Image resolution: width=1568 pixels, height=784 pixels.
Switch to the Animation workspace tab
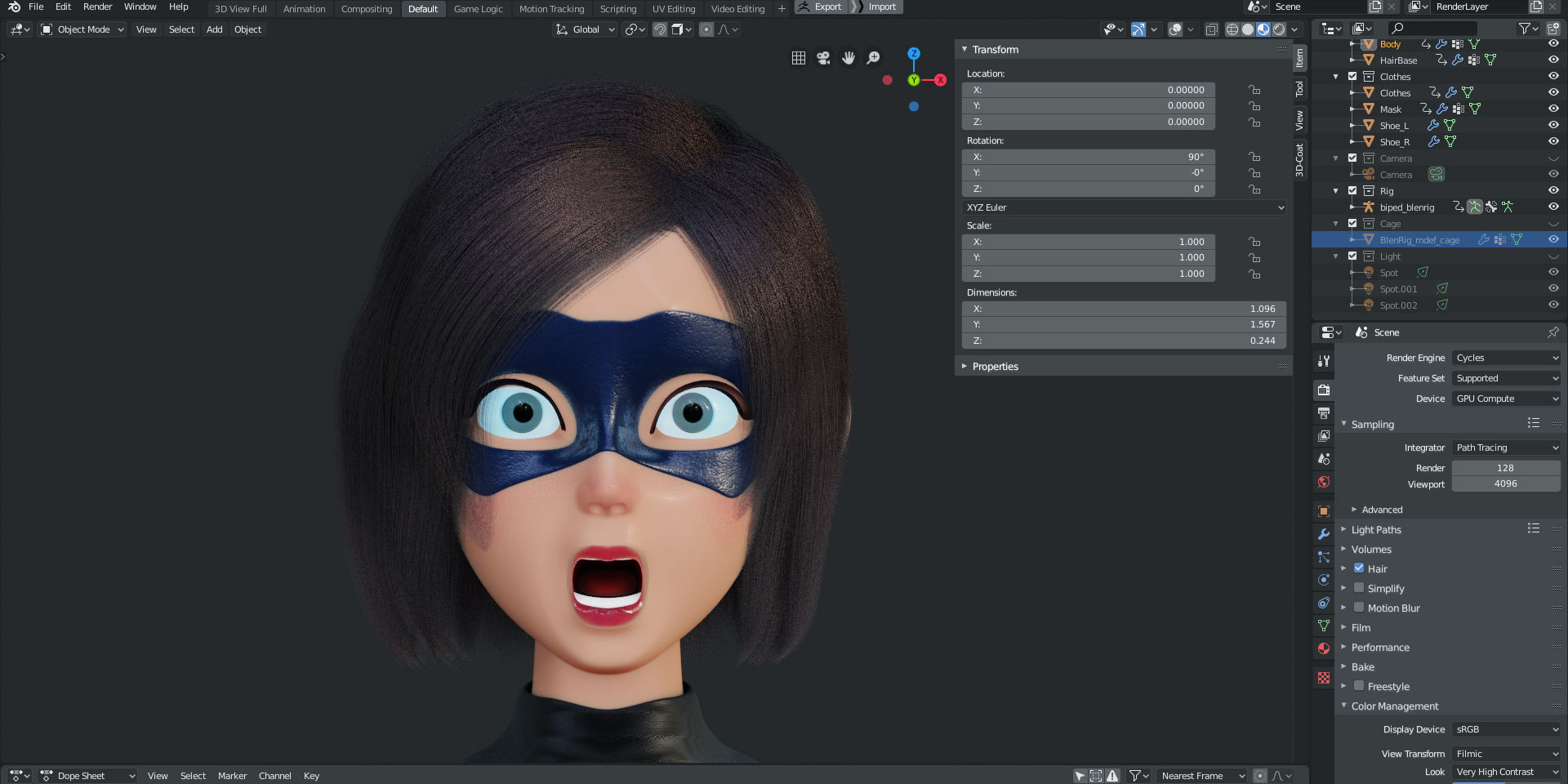(304, 9)
